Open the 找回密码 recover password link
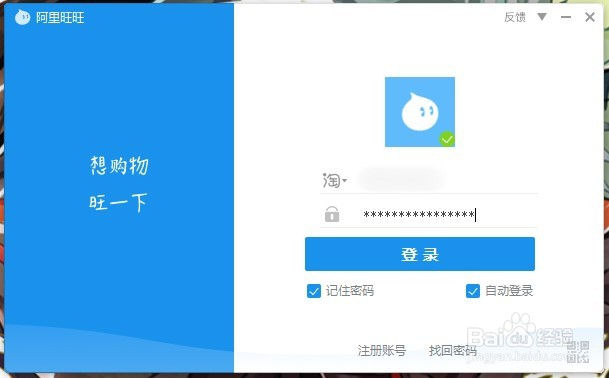Screen dimensions: 609x378 (x=452, y=350)
